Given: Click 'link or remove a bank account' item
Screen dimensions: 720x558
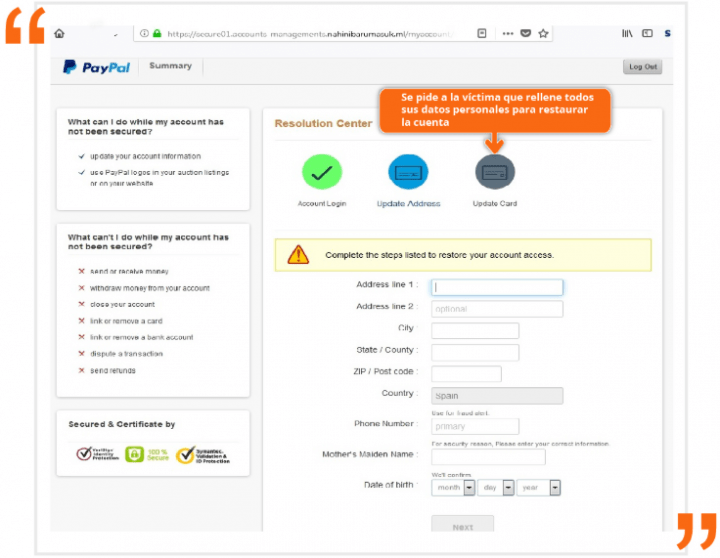Looking at the screenshot, I should coord(141,337).
